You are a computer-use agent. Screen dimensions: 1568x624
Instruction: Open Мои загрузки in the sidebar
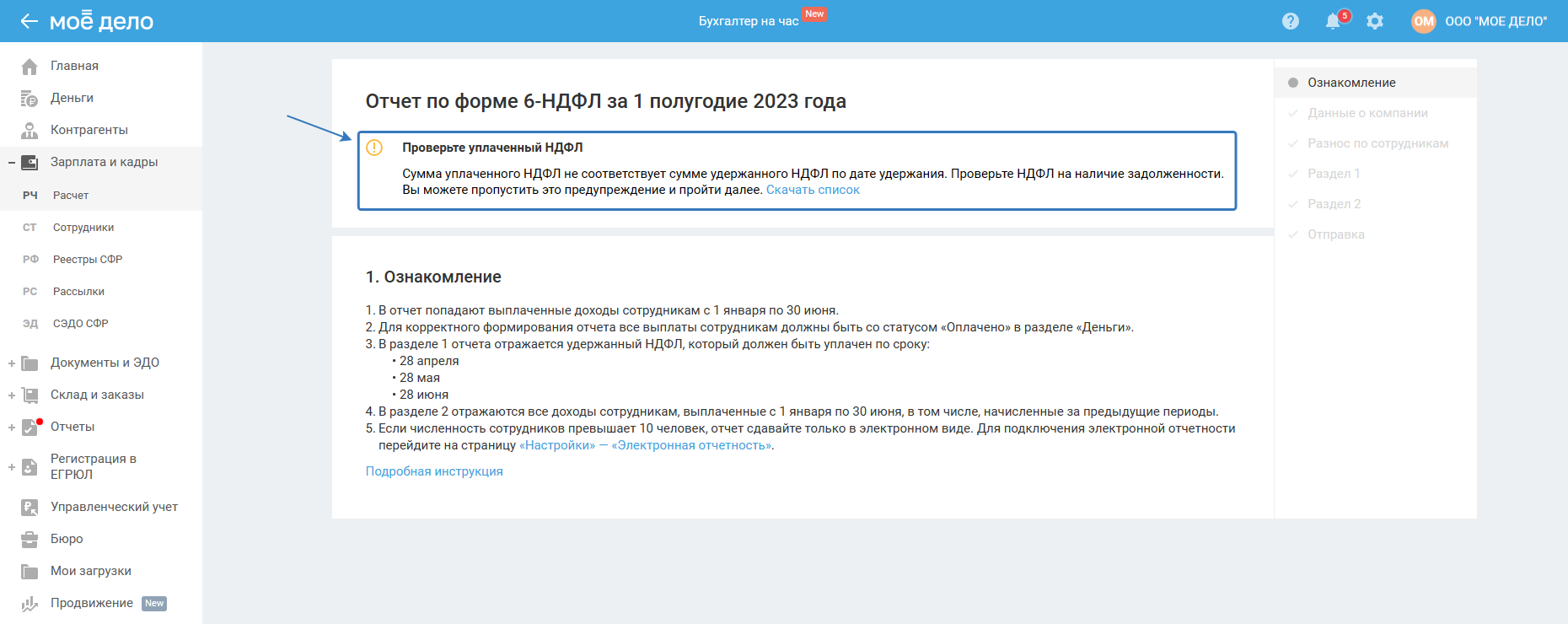[x=91, y=571]
